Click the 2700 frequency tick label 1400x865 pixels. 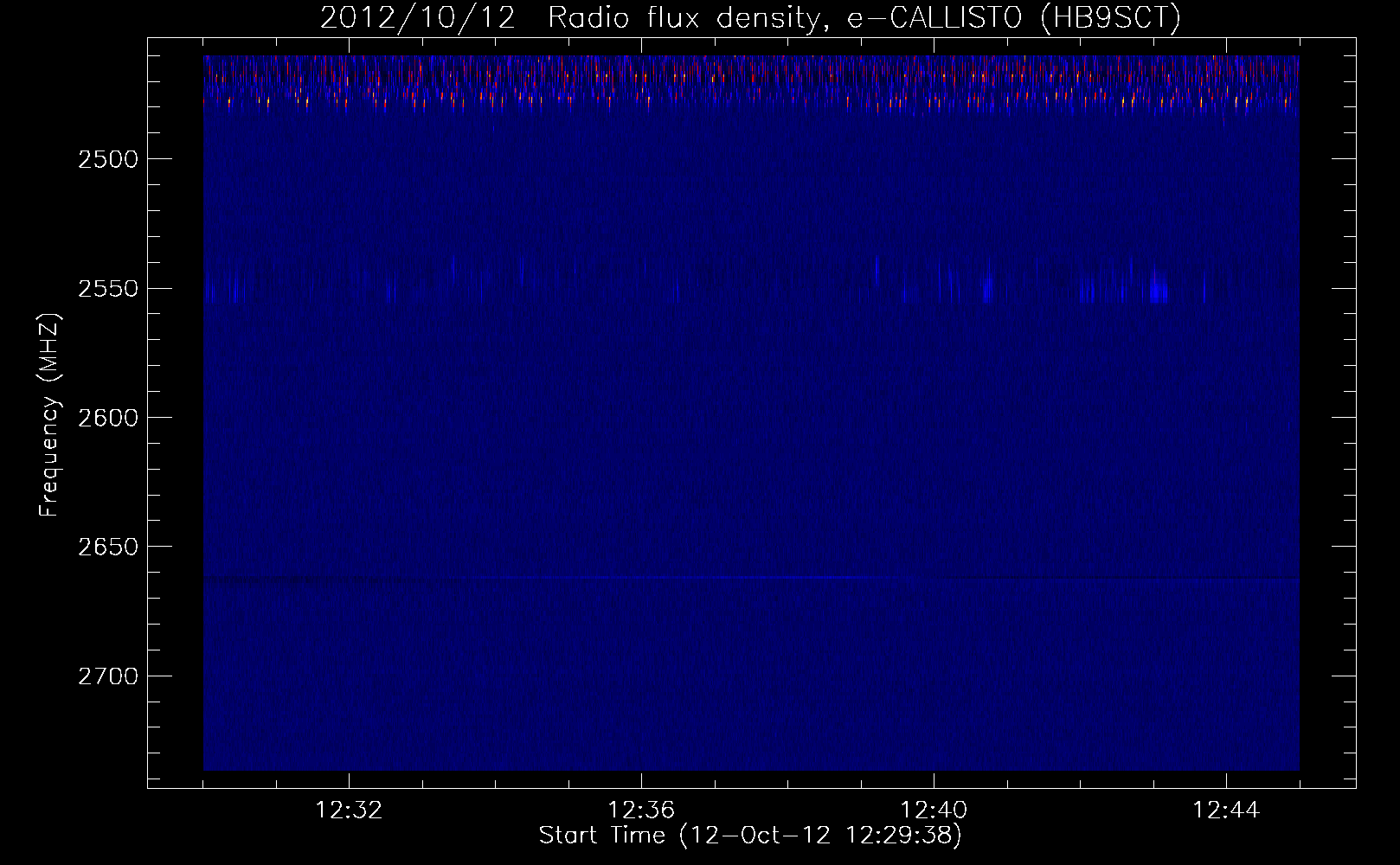107,676
